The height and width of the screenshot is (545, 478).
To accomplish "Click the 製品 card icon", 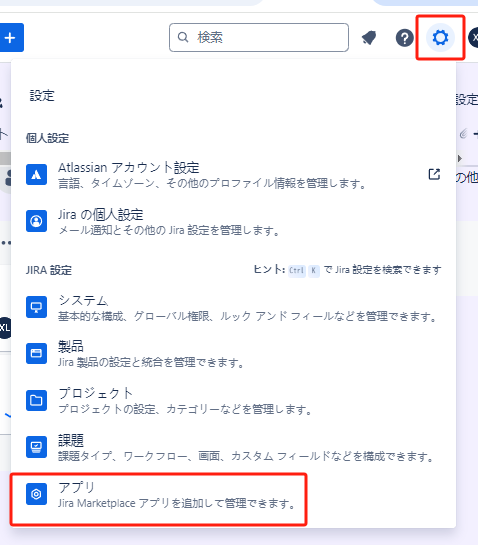I will click(x=37, y=353).
